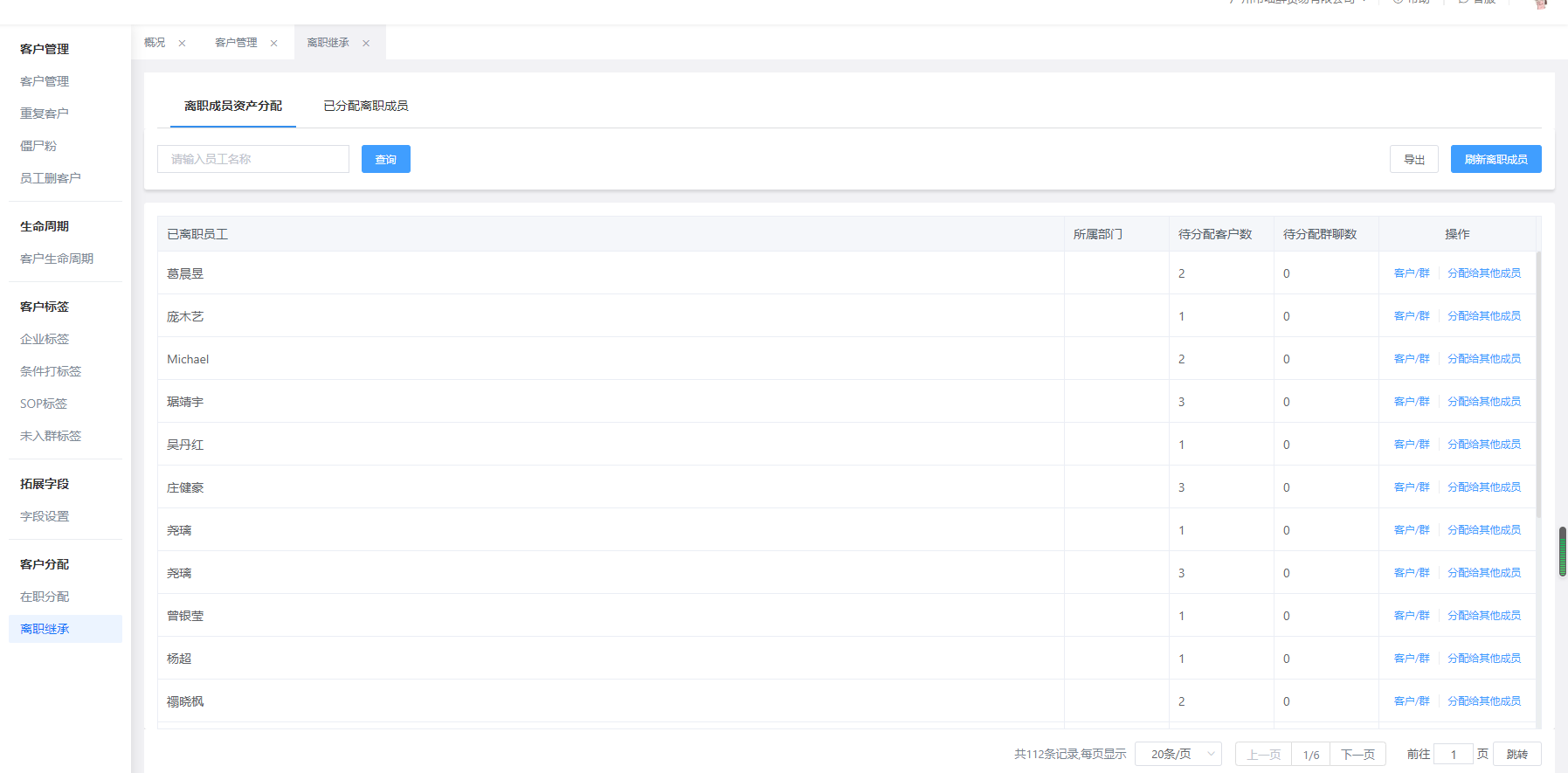Open 客户/群 for 杨超
The image size is (1568, 773).
1411,659
